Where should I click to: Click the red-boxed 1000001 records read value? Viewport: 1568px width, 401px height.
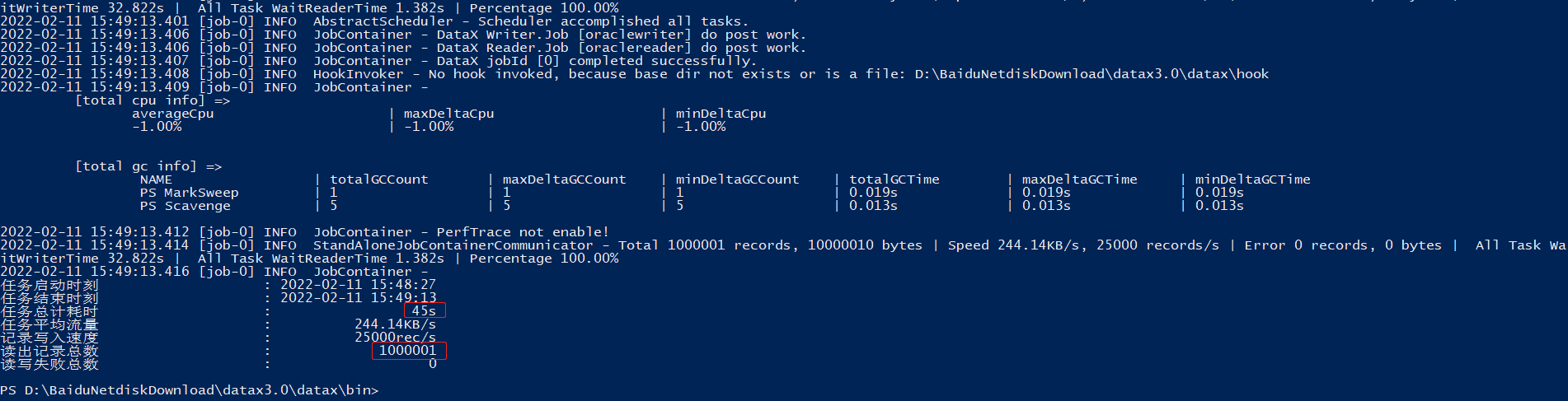coord(408,351)
